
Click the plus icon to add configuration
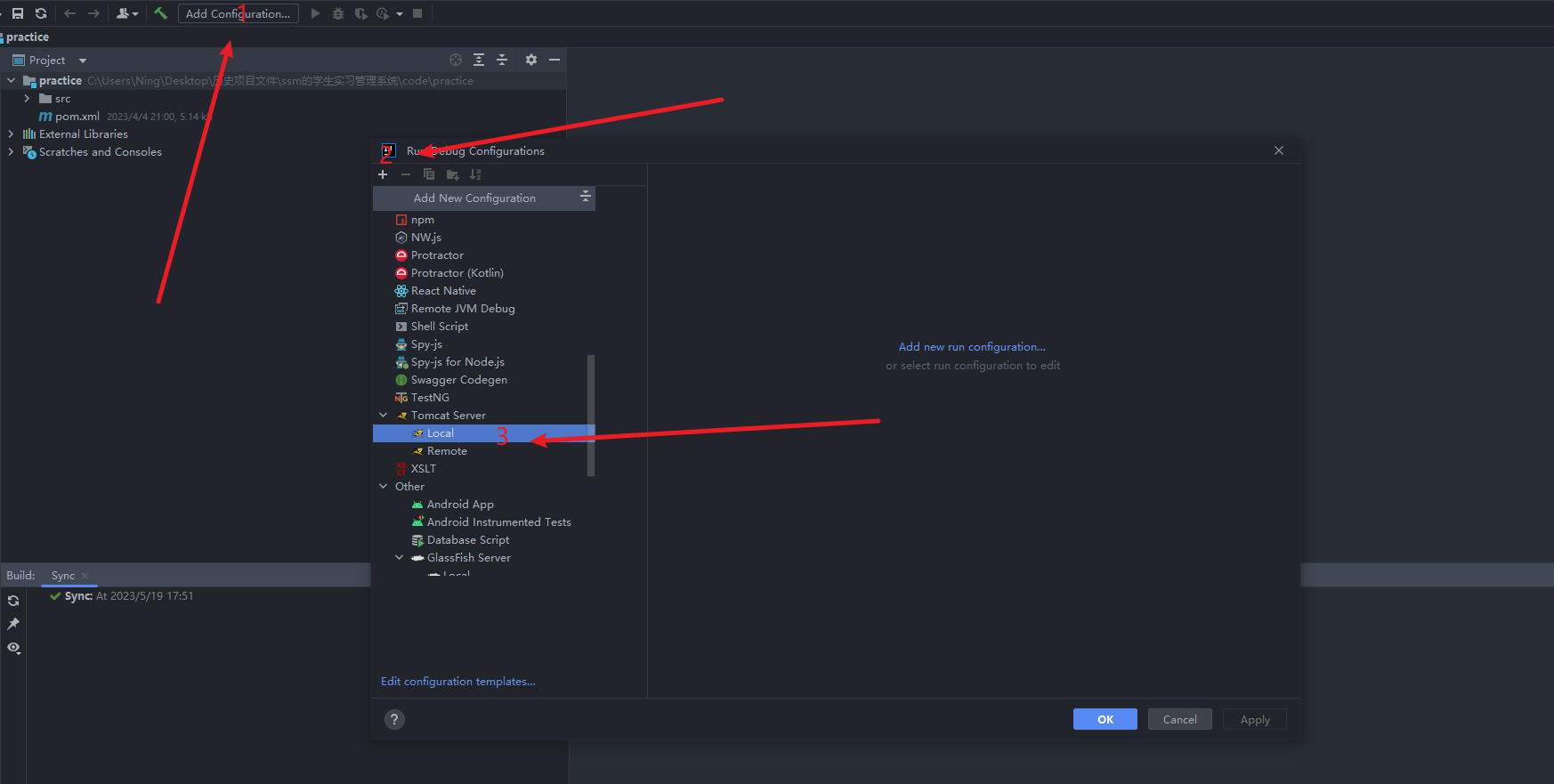(383, 174)
